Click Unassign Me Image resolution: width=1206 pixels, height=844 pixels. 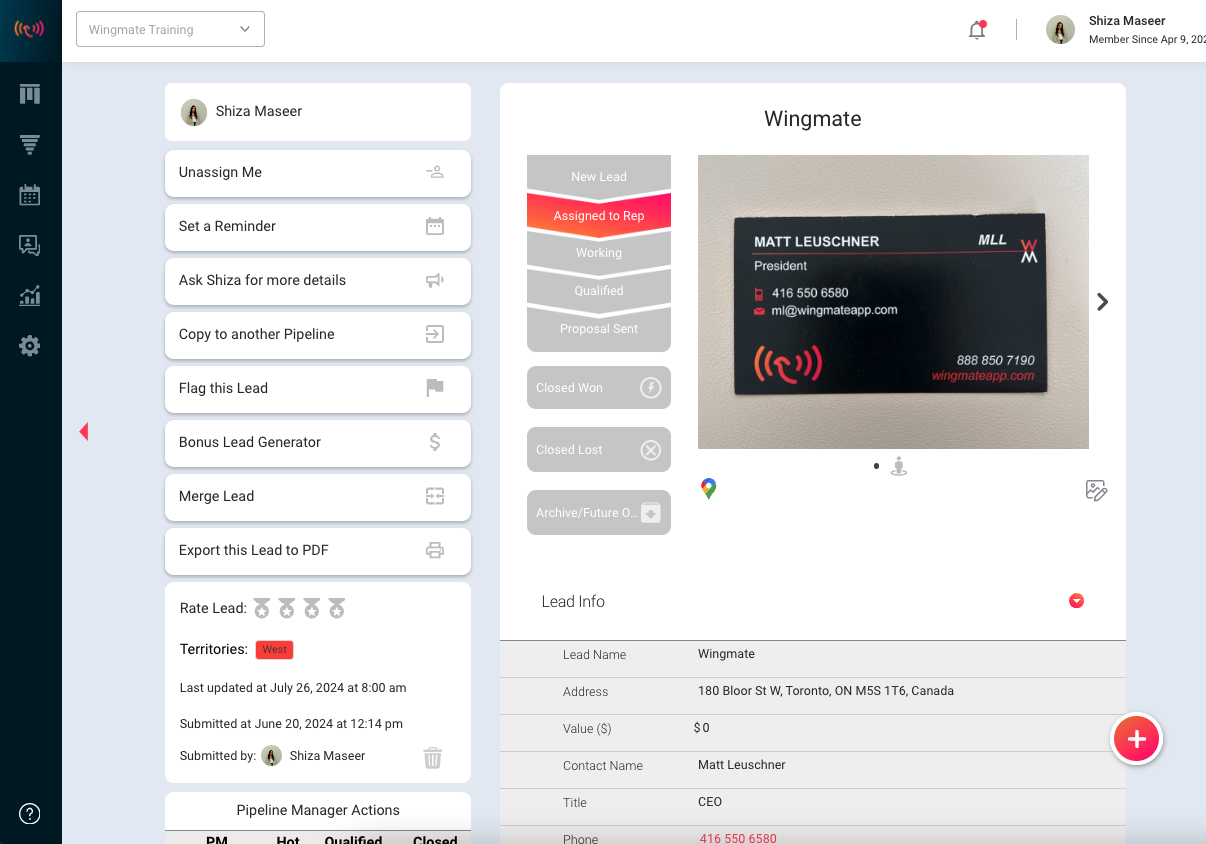[x=318, y=172]
